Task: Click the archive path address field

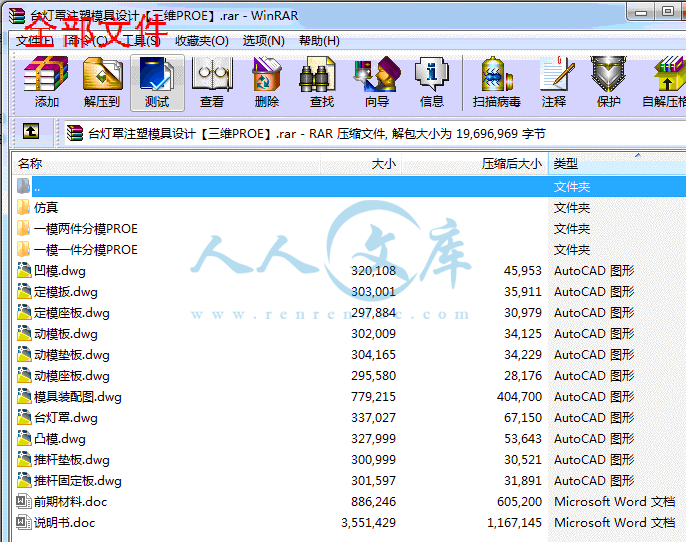Action: point(375,133)
